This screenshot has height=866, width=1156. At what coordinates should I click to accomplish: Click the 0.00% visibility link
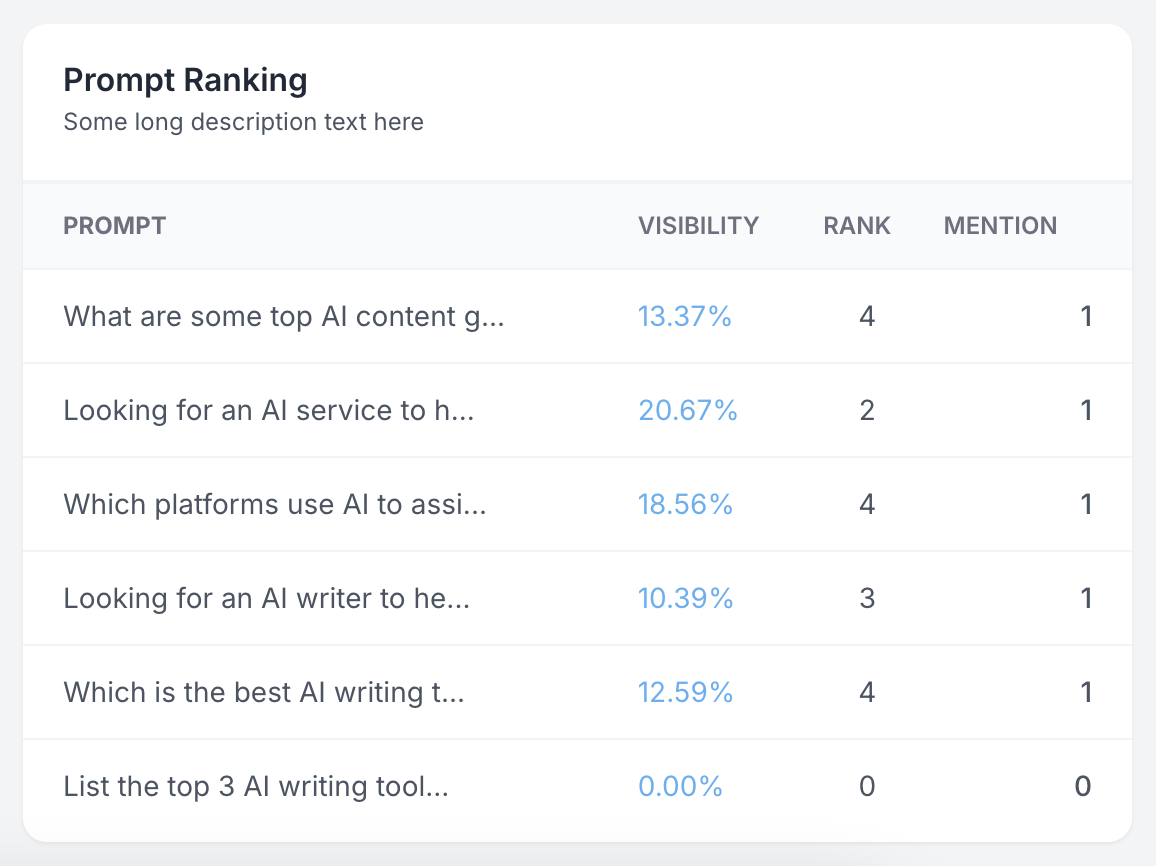click(x=680, y=787)
